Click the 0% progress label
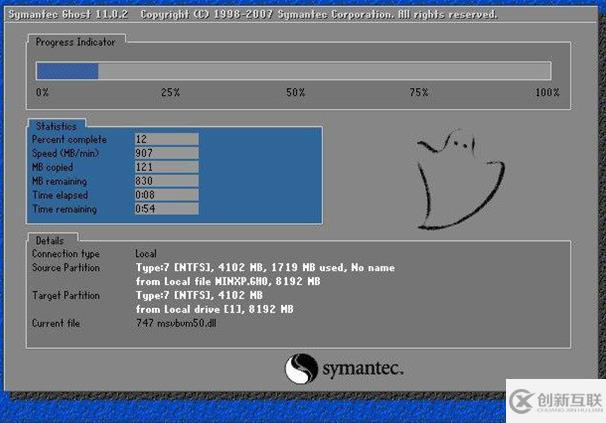This screenshot has height=423, width=606. tap(43, 92)
